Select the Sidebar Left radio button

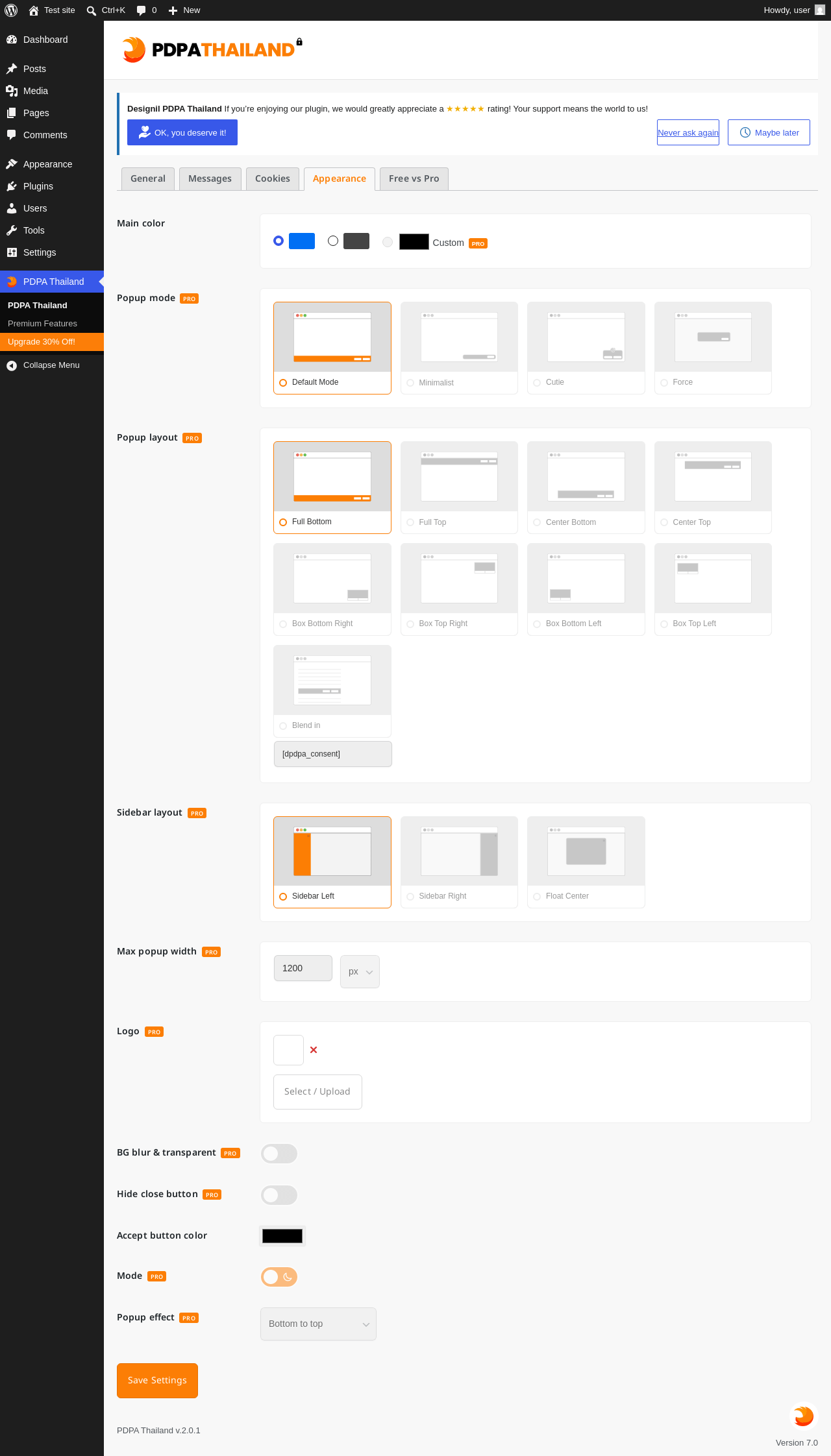[283, 897]
